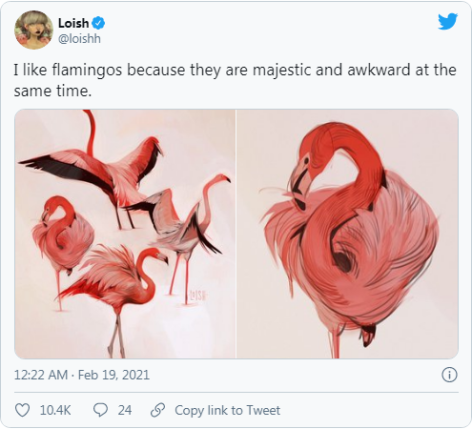Image resolution: width=472 pixels, height=429 pixels.
Task: Open Loish's round profile avatar
Action: click(x=34, y=30)
